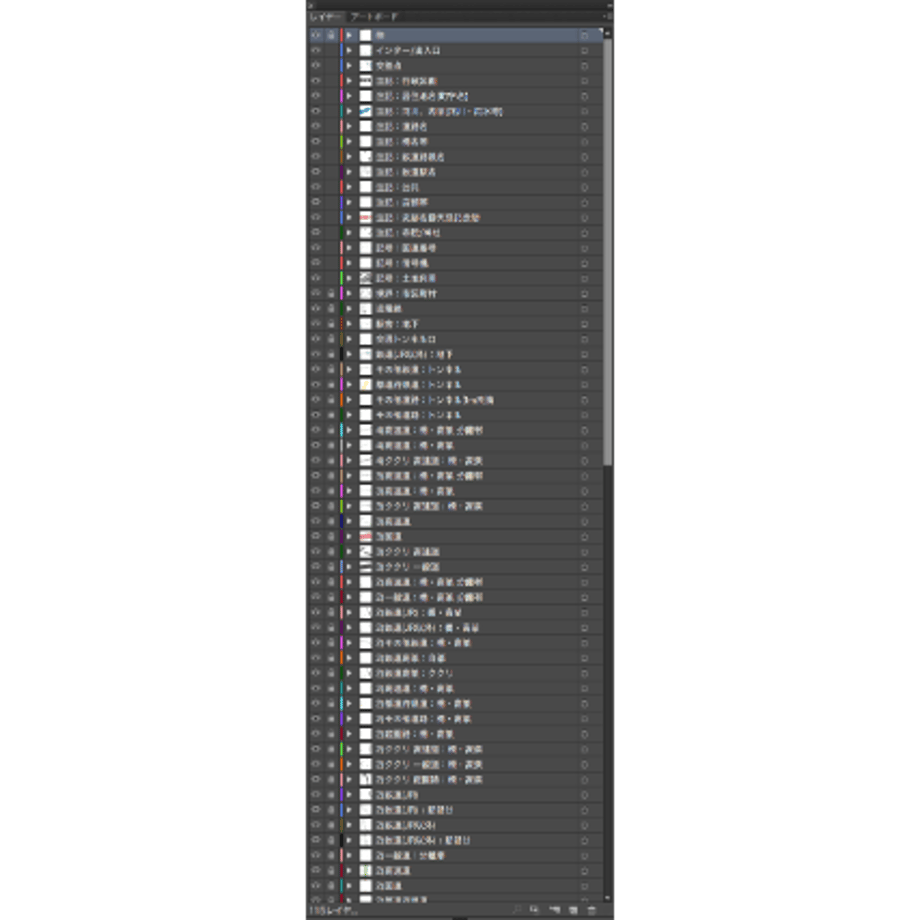Open the Layers panel flyout menu icon
Viewport: 920px width, 920px height.
(608, 16)
